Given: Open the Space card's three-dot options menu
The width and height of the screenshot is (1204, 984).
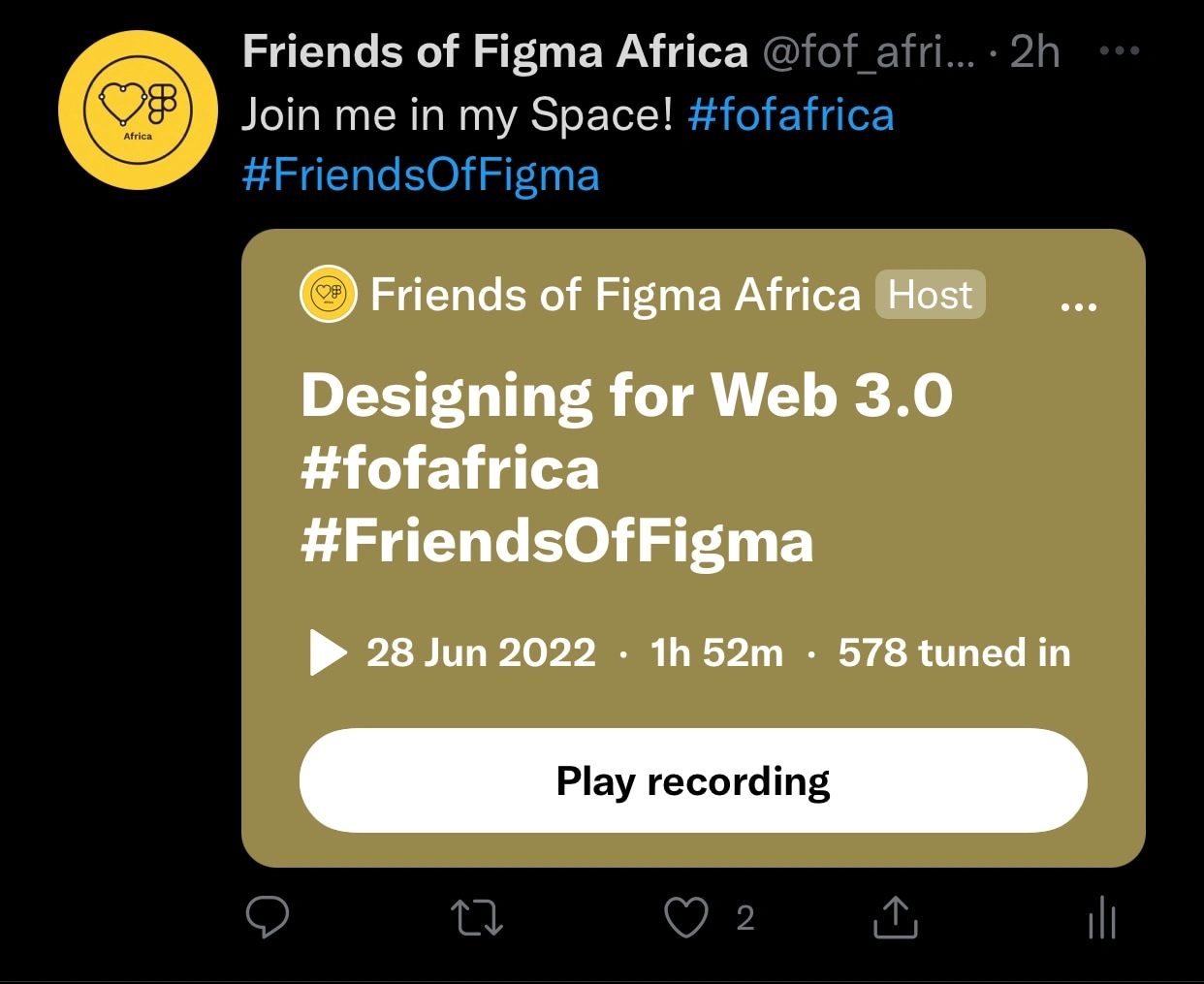Looking at the screenshot, I should pyautogui.click(x=1078, y=305).
